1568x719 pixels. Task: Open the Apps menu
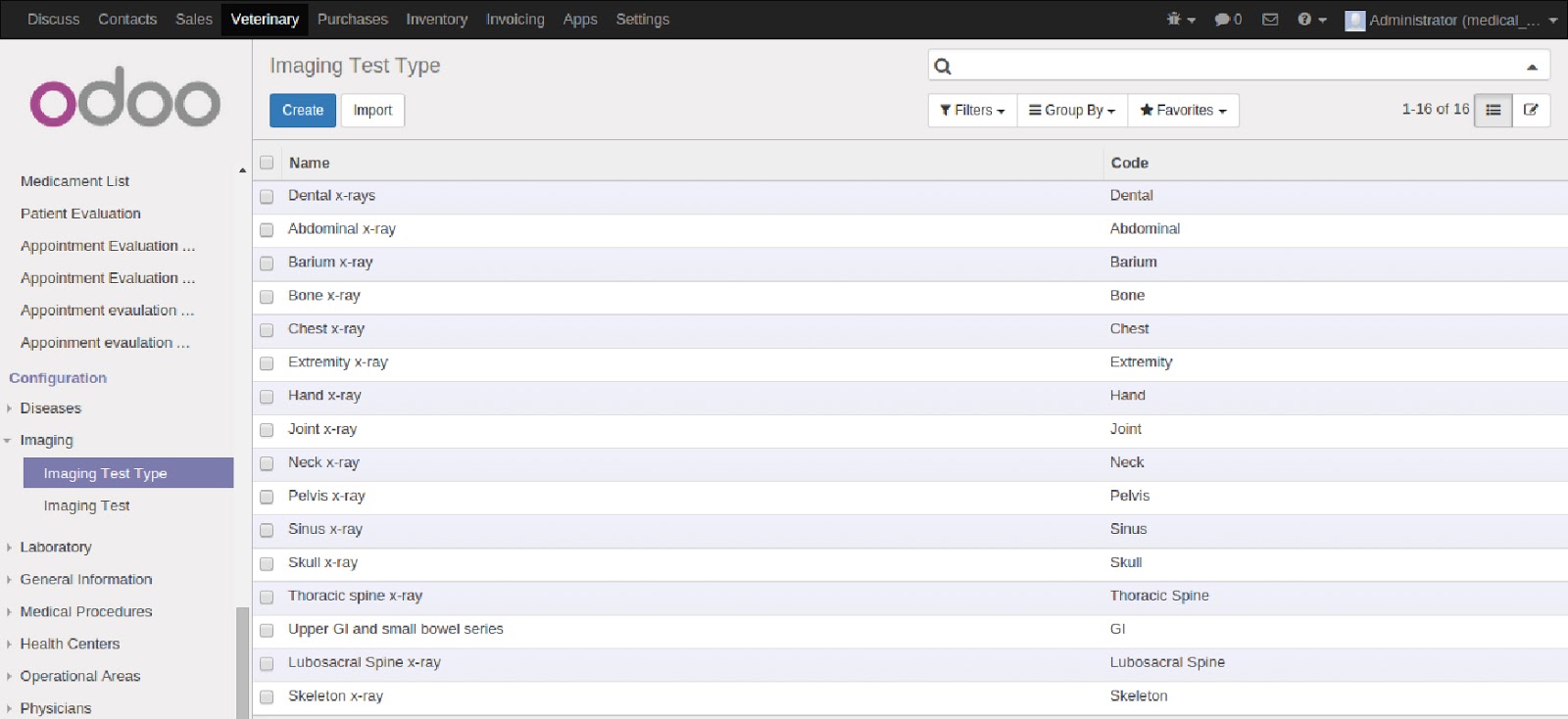(x=579, y=20)
